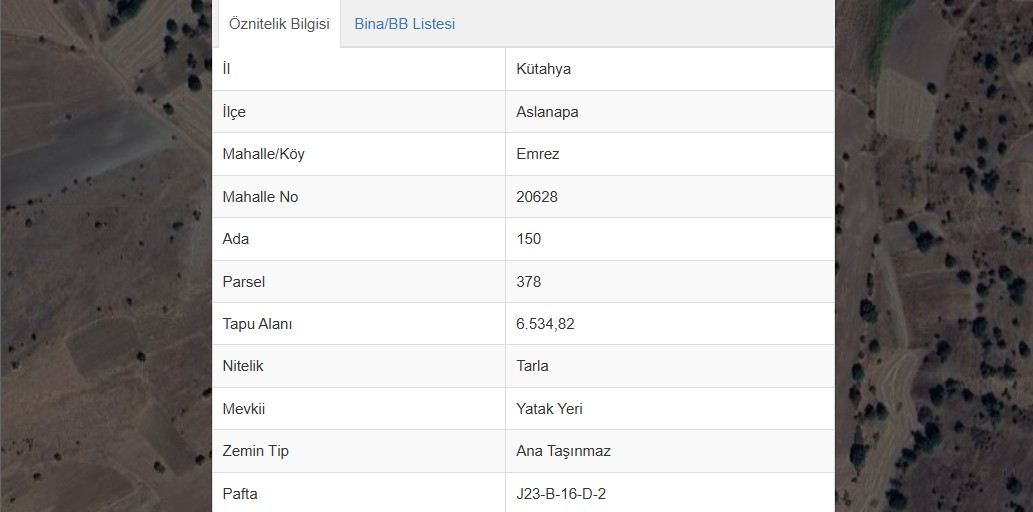
Task: Click the Yatak Yeri value
Action: tap(549, 409)
